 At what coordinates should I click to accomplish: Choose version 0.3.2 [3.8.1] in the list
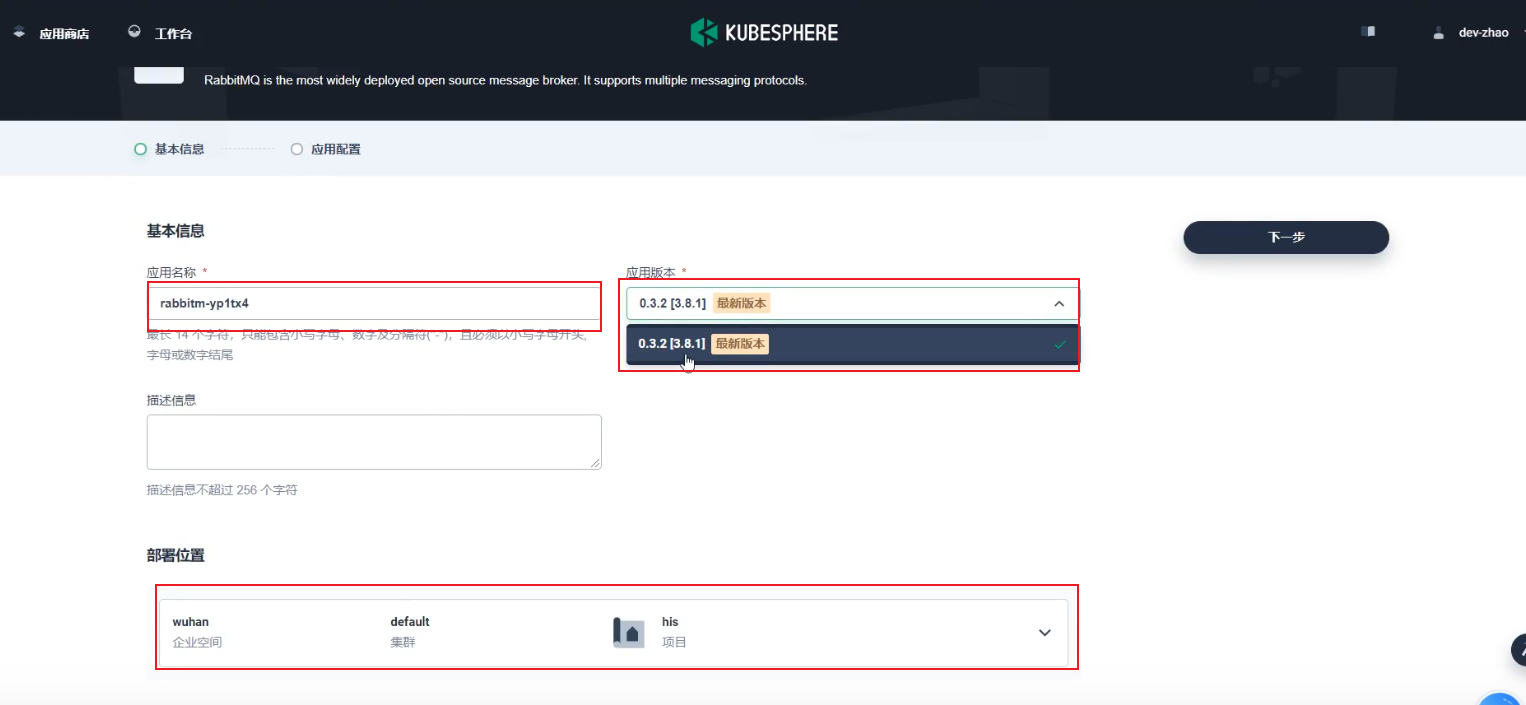853,344
